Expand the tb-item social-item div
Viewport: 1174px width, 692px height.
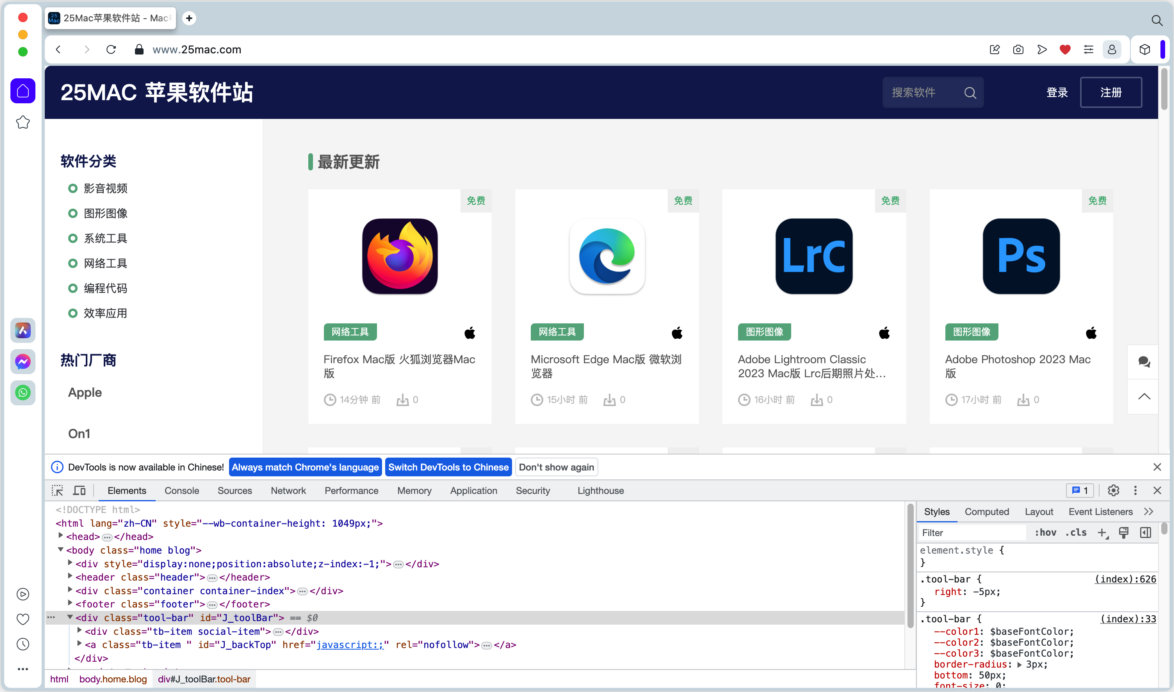pos(79,631)
